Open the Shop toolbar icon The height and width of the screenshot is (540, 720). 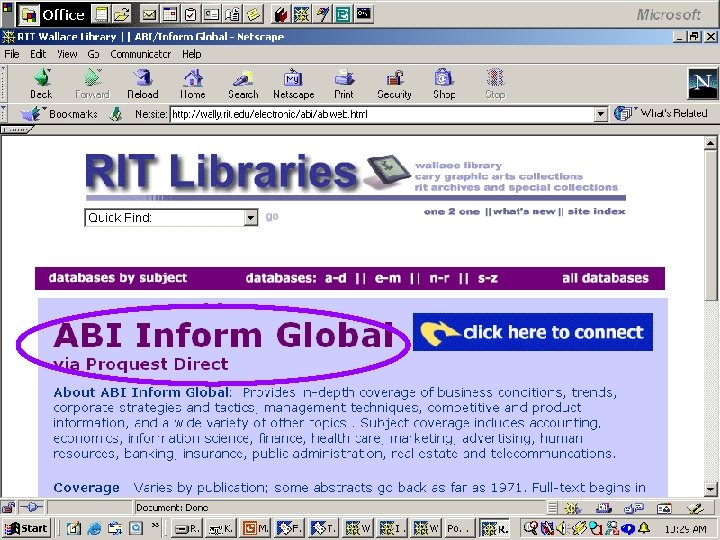tap(444, 84)
